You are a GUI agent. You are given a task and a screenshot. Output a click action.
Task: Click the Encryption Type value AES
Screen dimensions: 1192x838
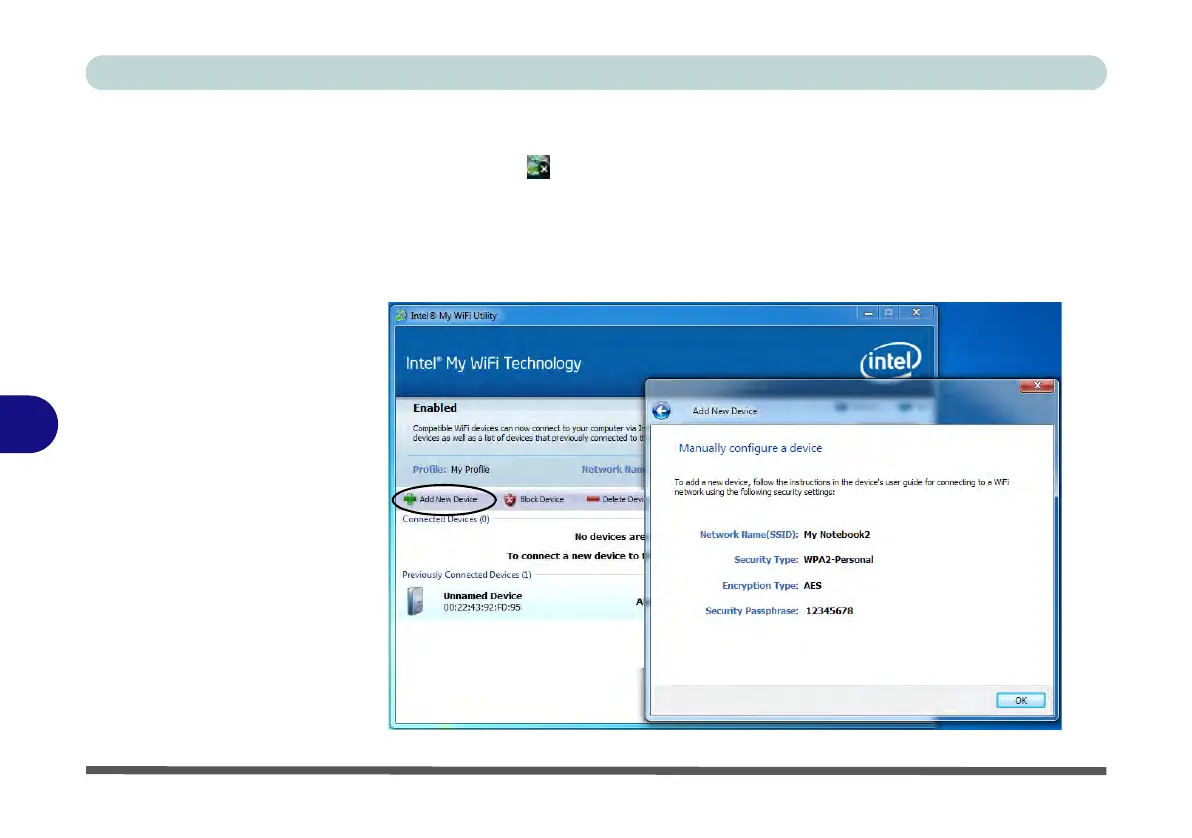812,586
